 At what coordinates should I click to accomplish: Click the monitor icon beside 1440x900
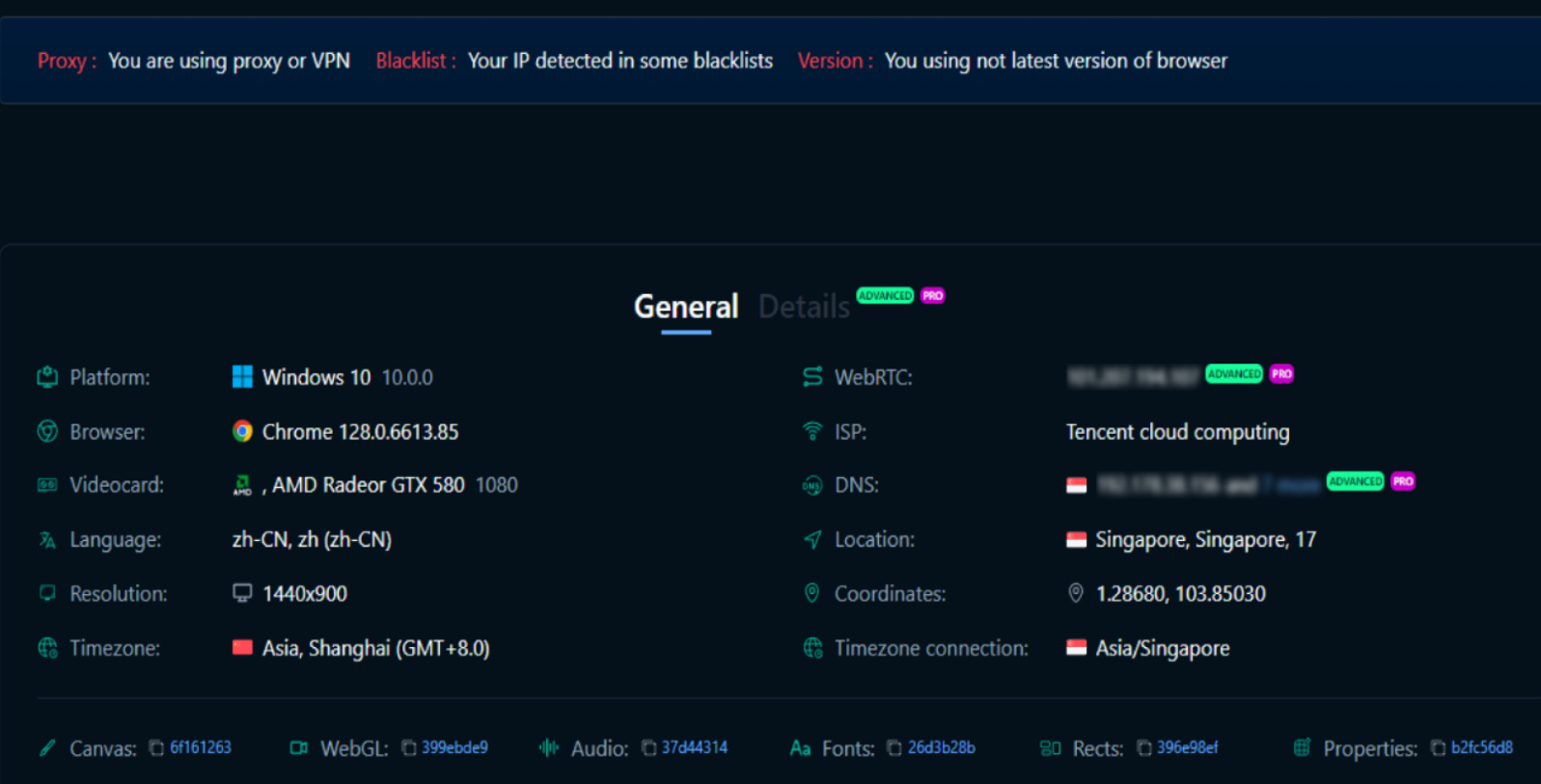242,593
